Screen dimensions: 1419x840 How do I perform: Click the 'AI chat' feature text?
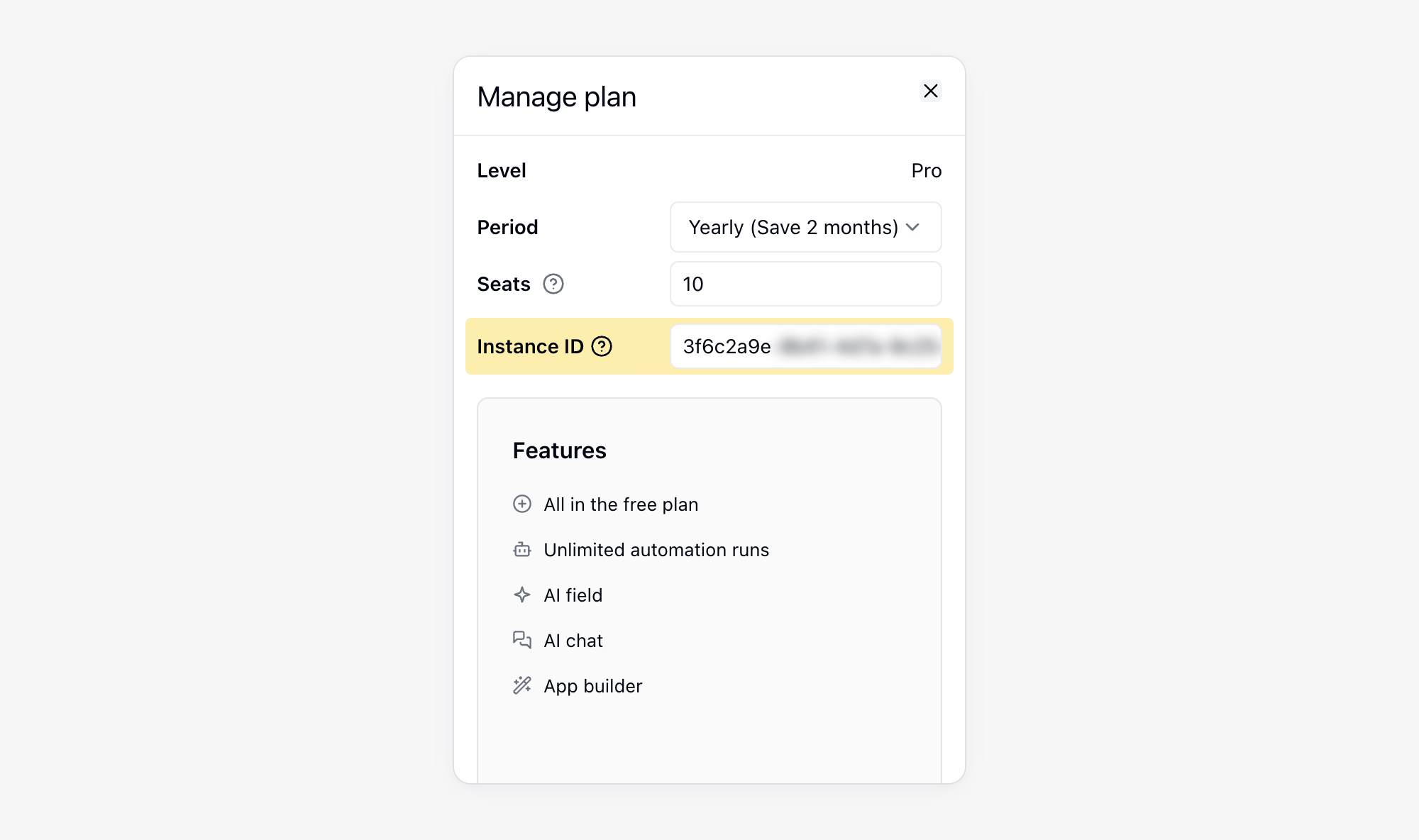pos(573,641)
